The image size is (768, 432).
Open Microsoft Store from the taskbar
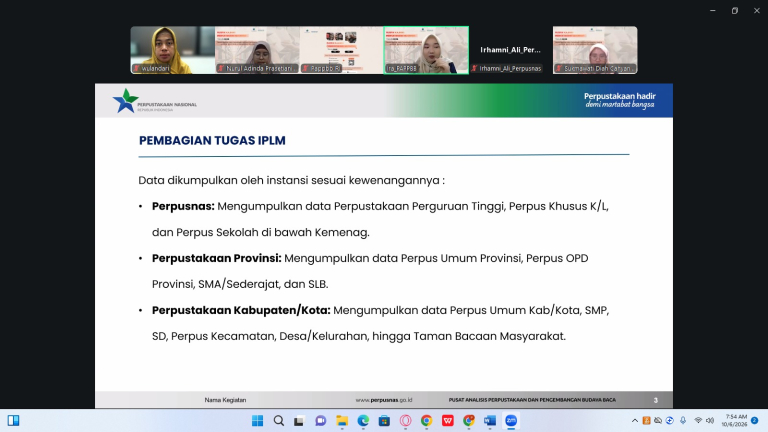tap(384, 421)
